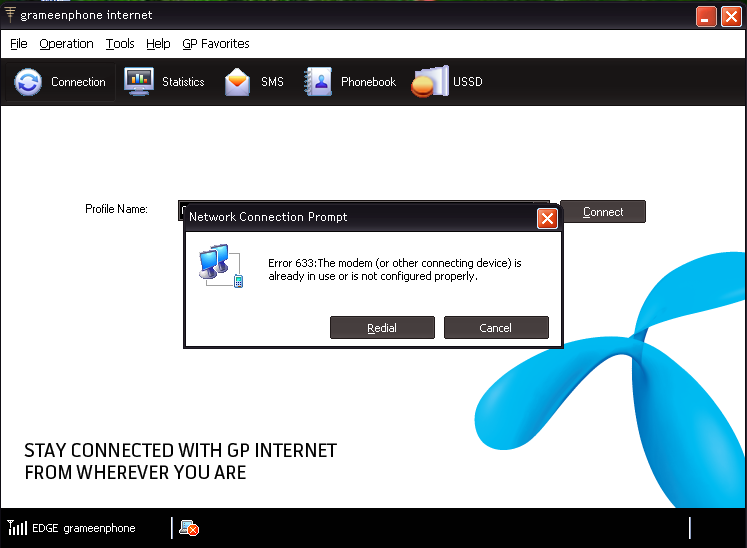Click the Phonebook label in toolbar
Image resolution: width=747 pixels, height=548 pixels.
(368, 82)
